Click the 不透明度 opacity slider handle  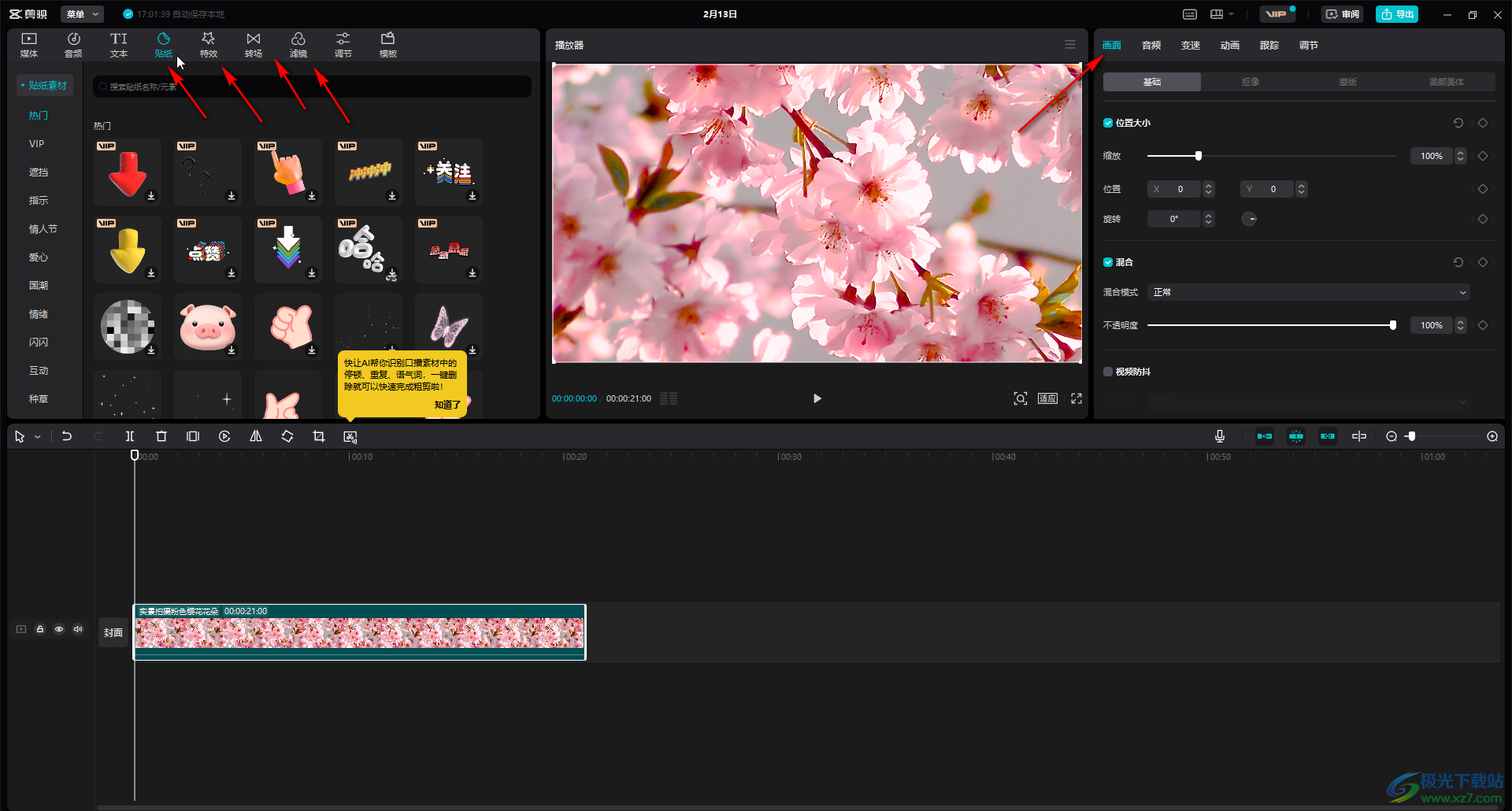coord(1392,325)
